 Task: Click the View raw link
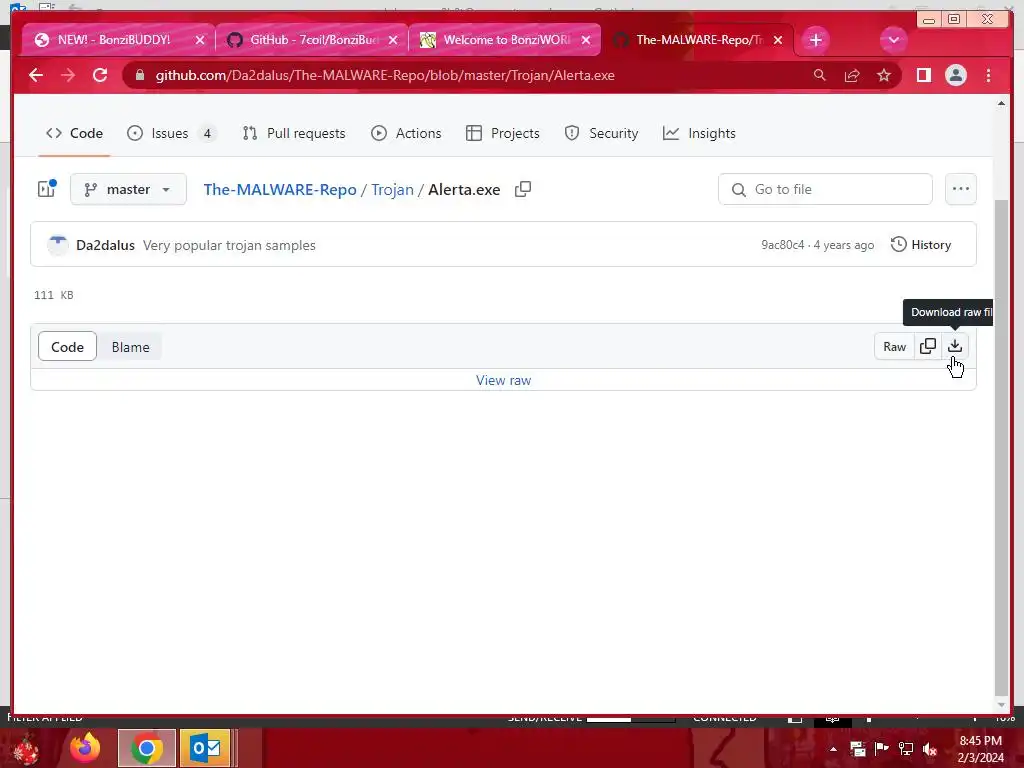504,380
